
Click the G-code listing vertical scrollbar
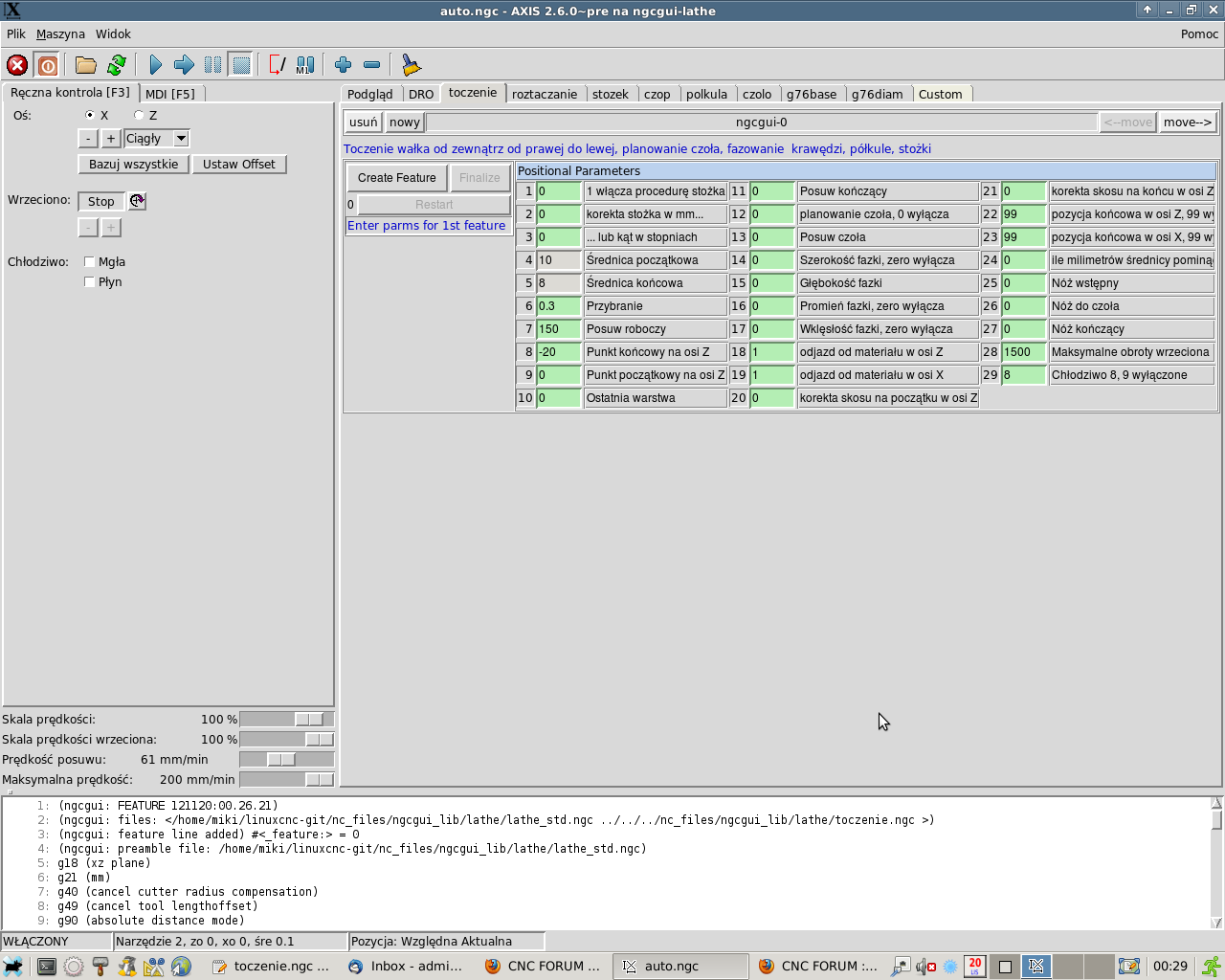1216,862
